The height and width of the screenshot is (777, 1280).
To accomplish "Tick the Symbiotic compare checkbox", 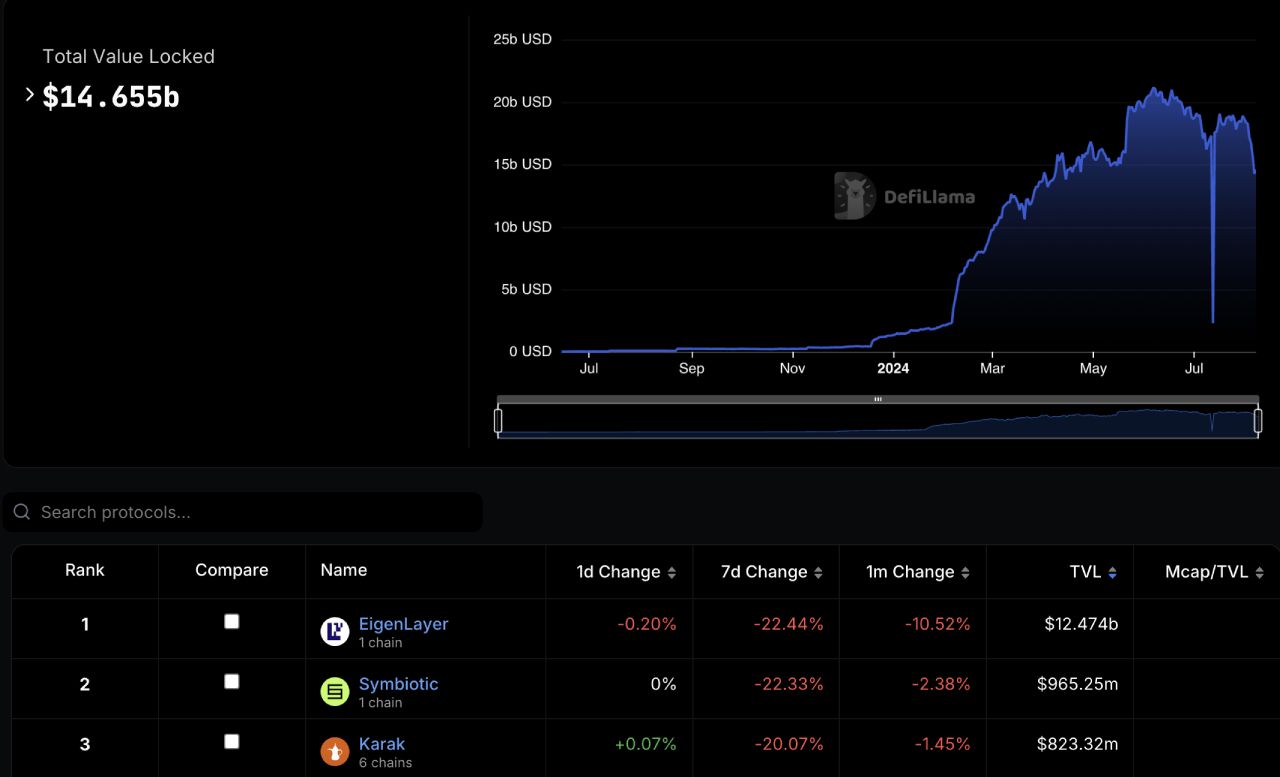I will pos(232,681).
